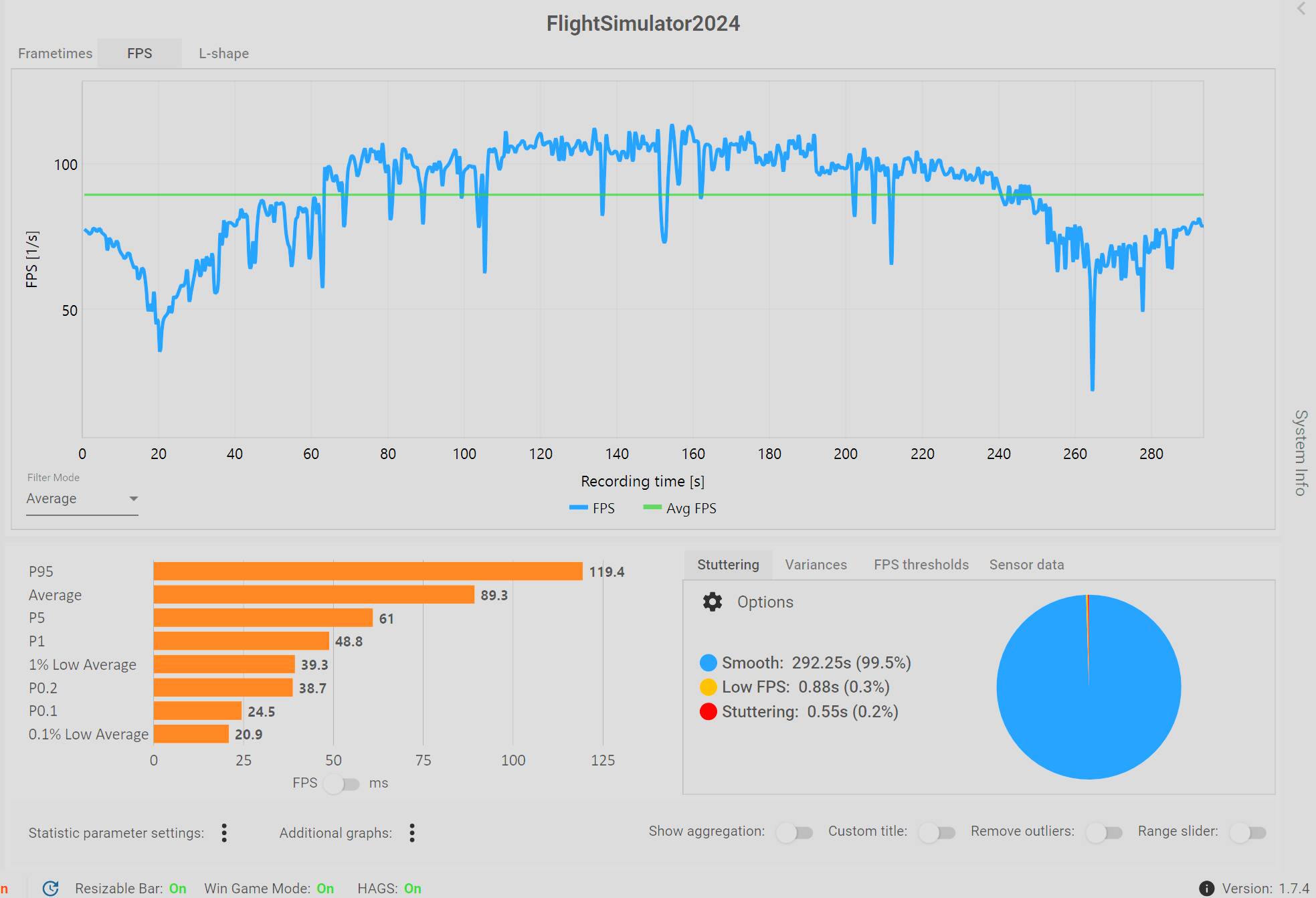Enable the Range slider toggle
The height and width of the screenshot is (898, 1316).
click(1248, 832)
